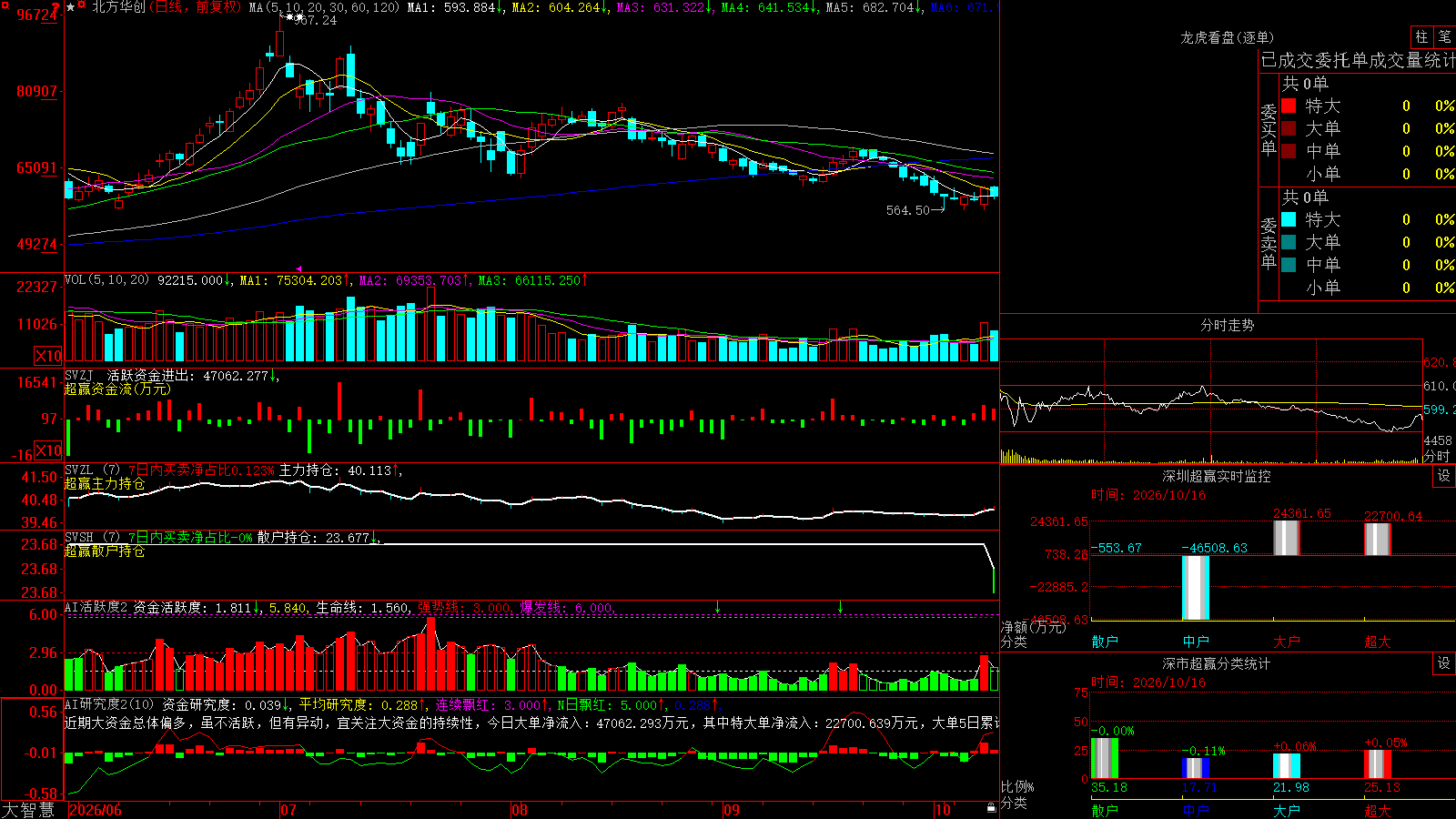The width and height of the screenshot is (1456, 819).
Task: Click the 分时走势 panel title
Action: [x=1227, y=325]
